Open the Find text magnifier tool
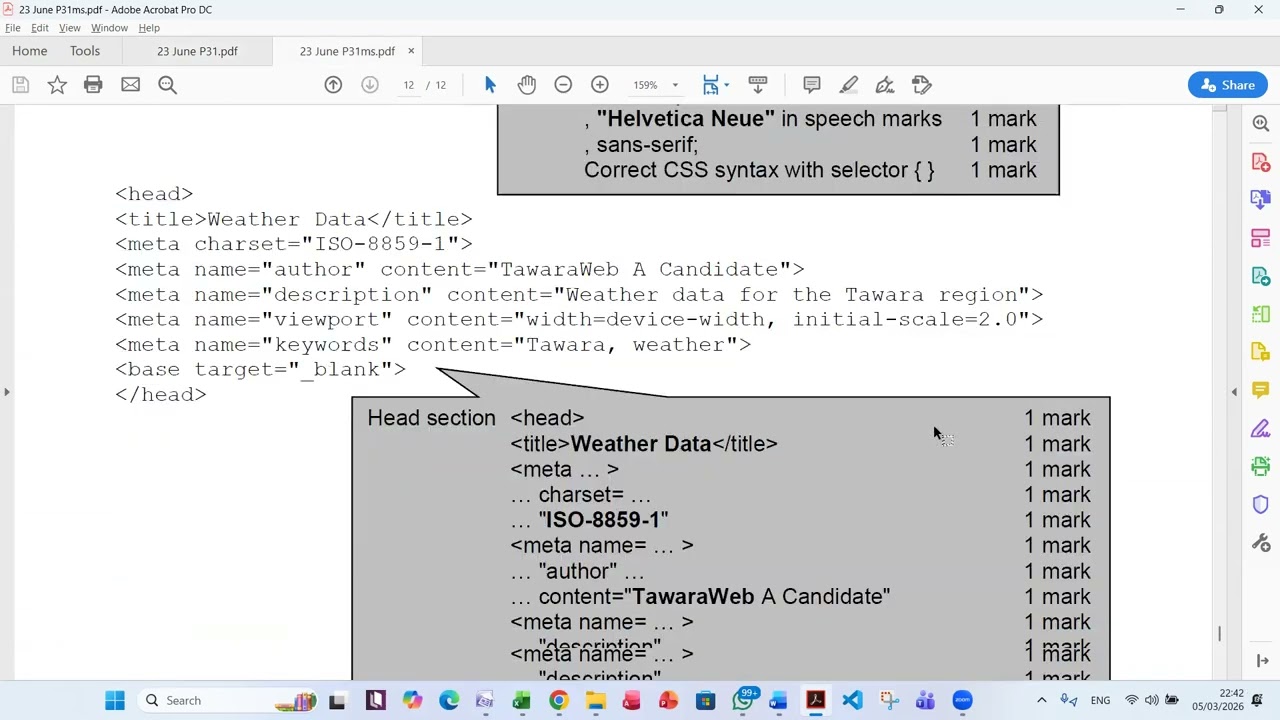The image size is (1280, 720). [x=167, y=85]
